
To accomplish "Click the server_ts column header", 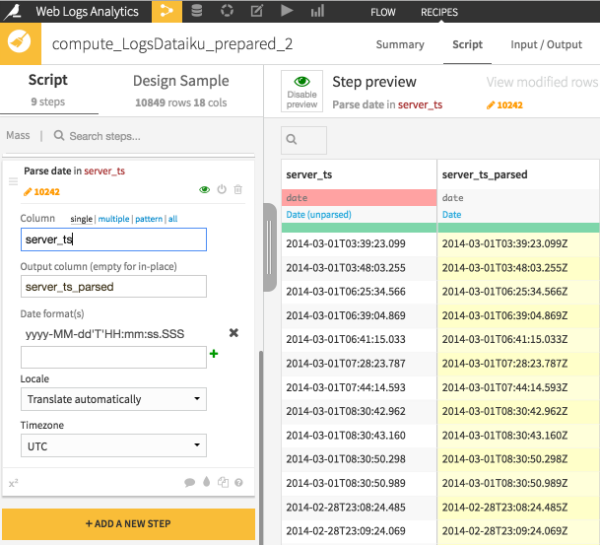I will pyautogui.click(x=309, y=175).
